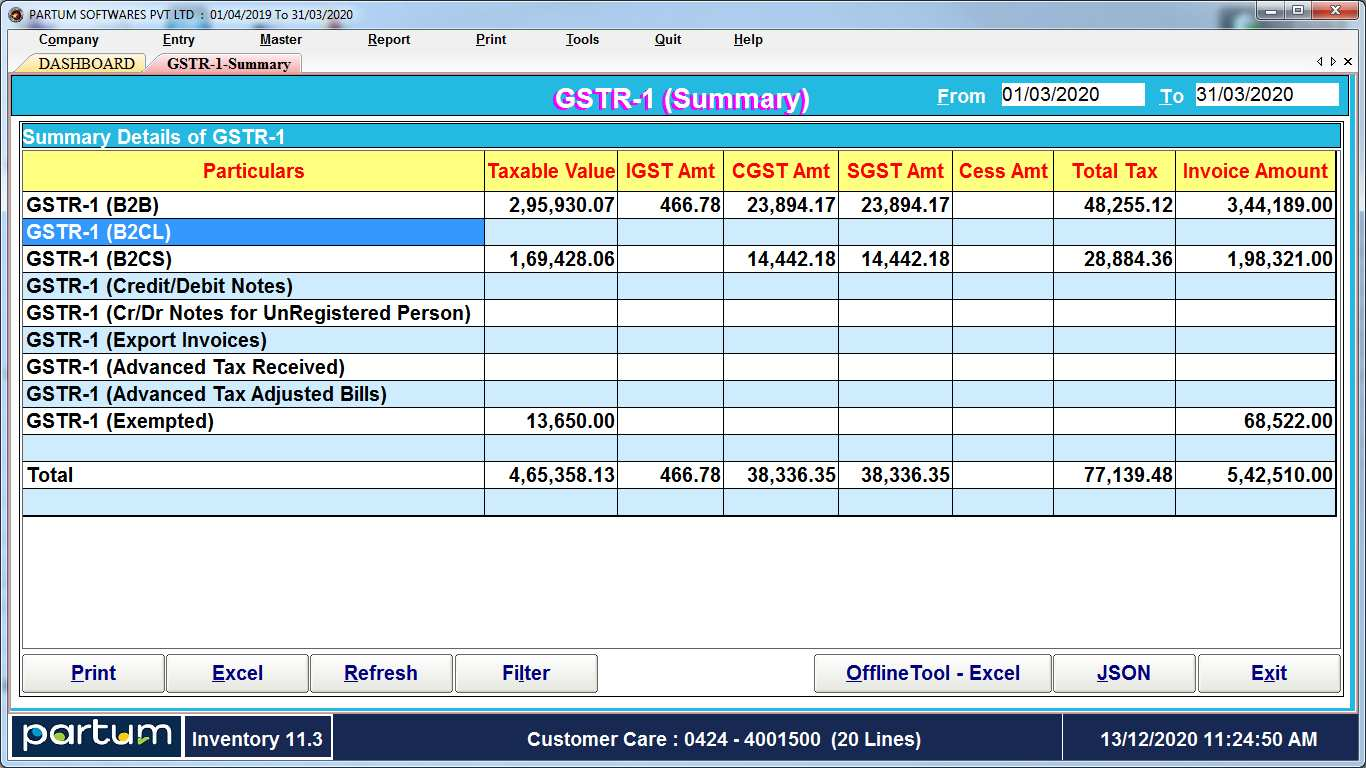Open the Company menu

[x=68, y=40]
